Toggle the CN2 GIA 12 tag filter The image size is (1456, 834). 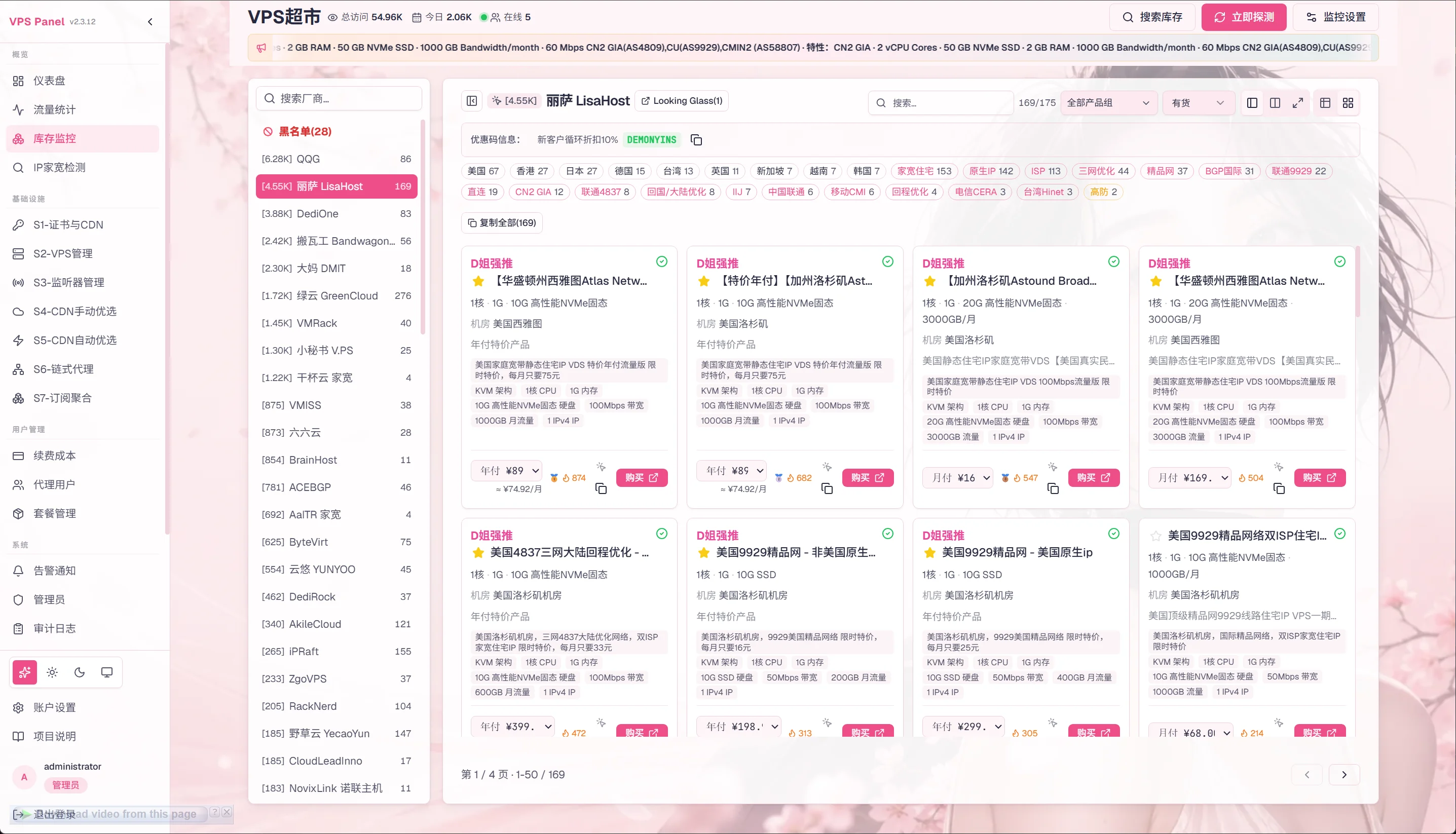[539, 192]
